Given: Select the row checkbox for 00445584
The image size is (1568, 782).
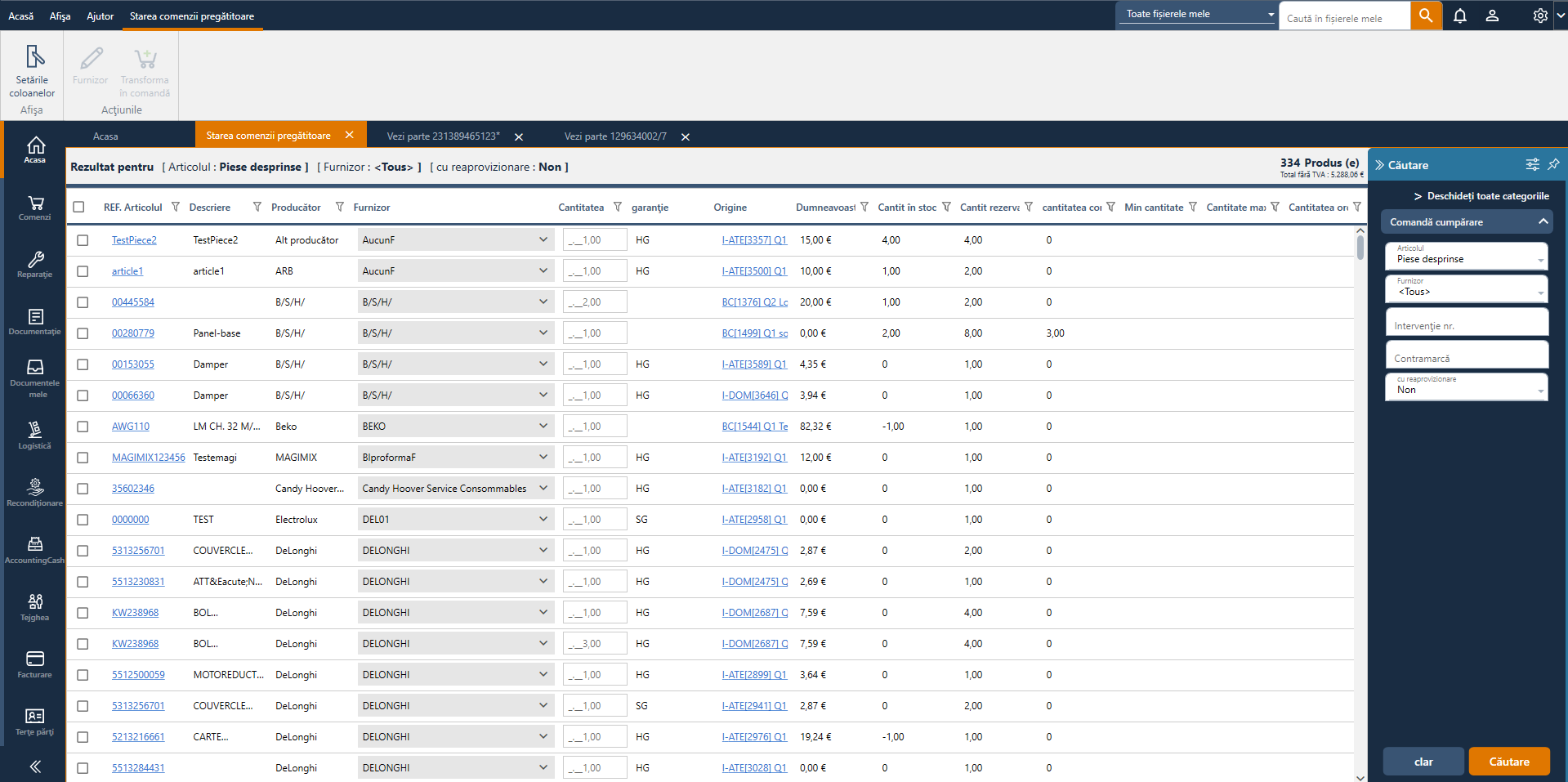Looking at the screenshot, I should click(83, 302).
